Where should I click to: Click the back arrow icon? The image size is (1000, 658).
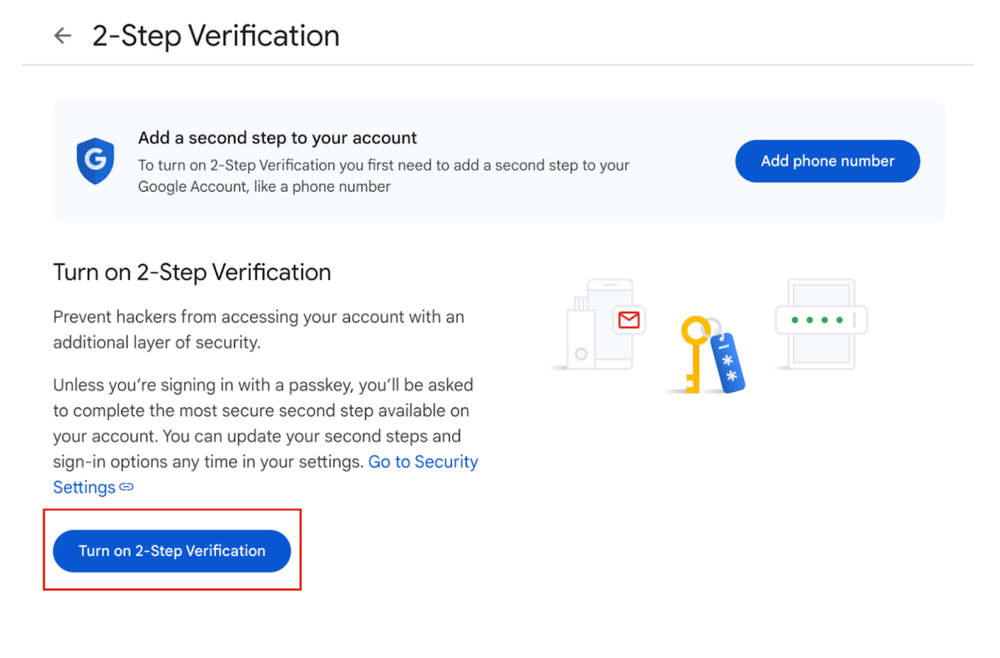click(x=63, y=36)
